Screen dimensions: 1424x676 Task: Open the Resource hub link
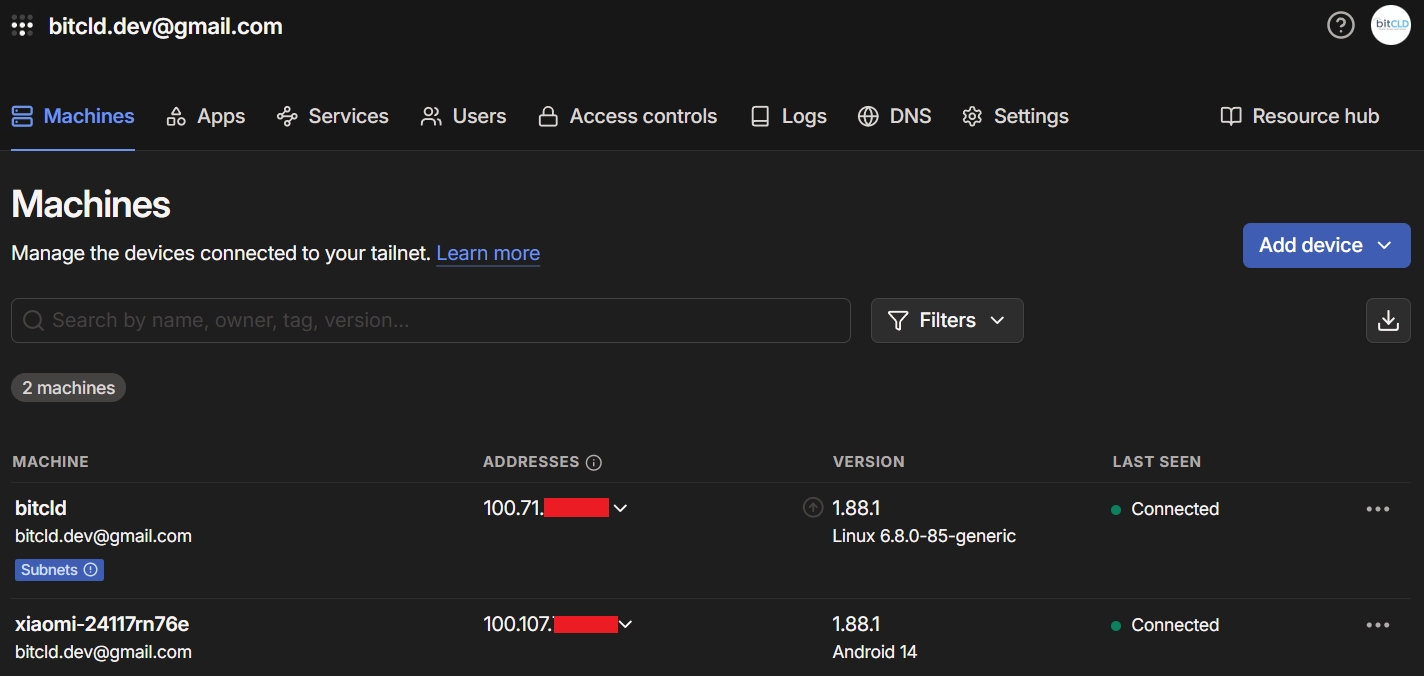(x=1299, y=117)
